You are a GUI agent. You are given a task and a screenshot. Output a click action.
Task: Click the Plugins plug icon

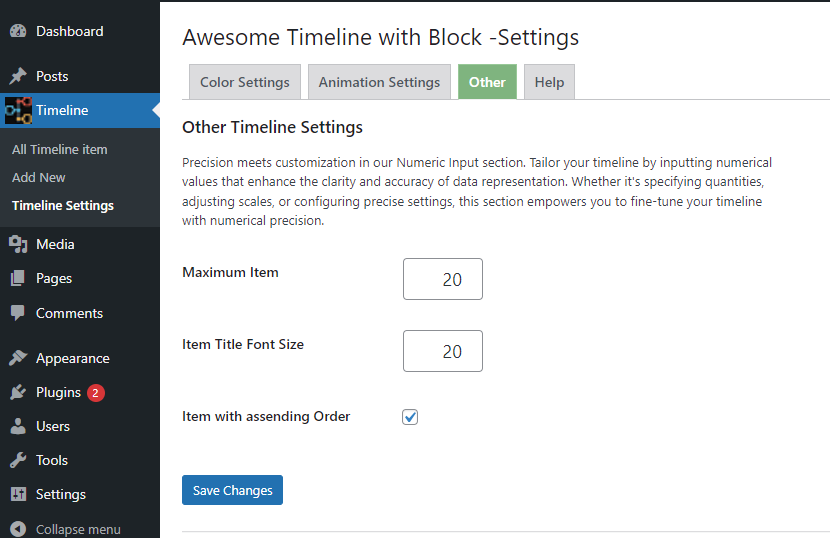coord(18,392)
